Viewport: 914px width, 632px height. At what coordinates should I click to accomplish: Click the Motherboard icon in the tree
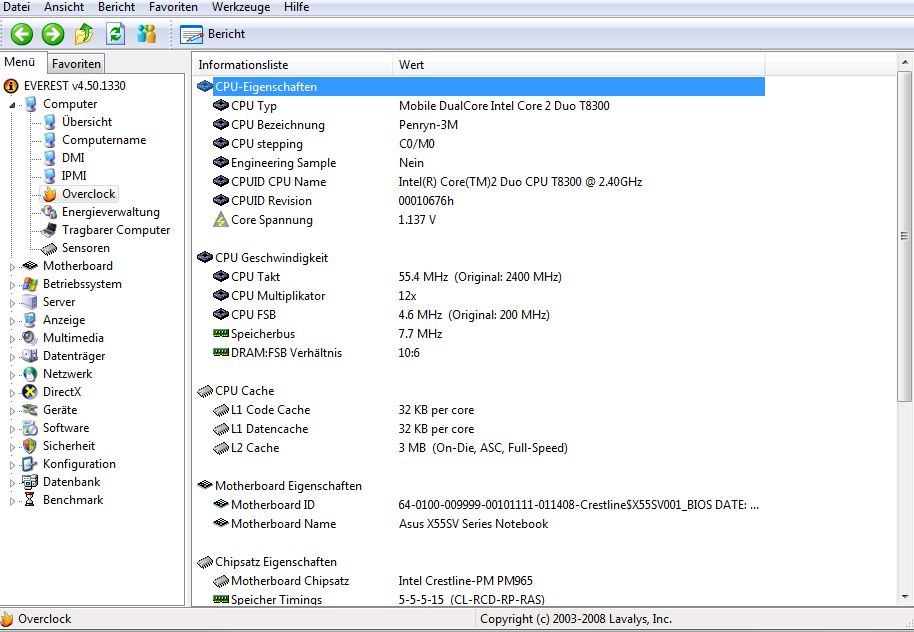click(30, 266)
